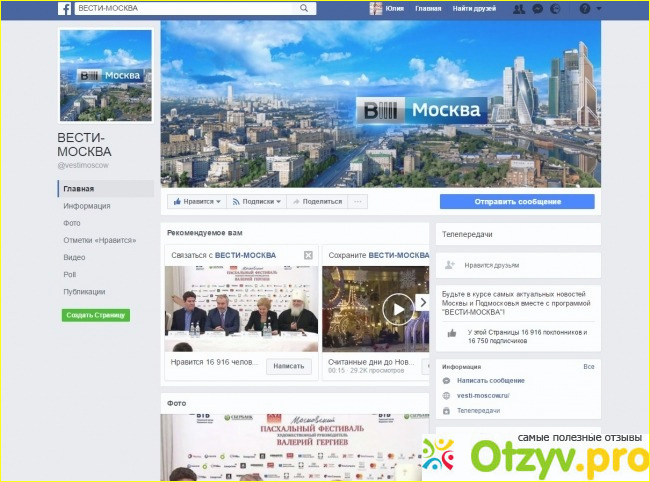Open the Информация sidebar tab
This screenshot has width=650, height=482.
tap(86, 206)
